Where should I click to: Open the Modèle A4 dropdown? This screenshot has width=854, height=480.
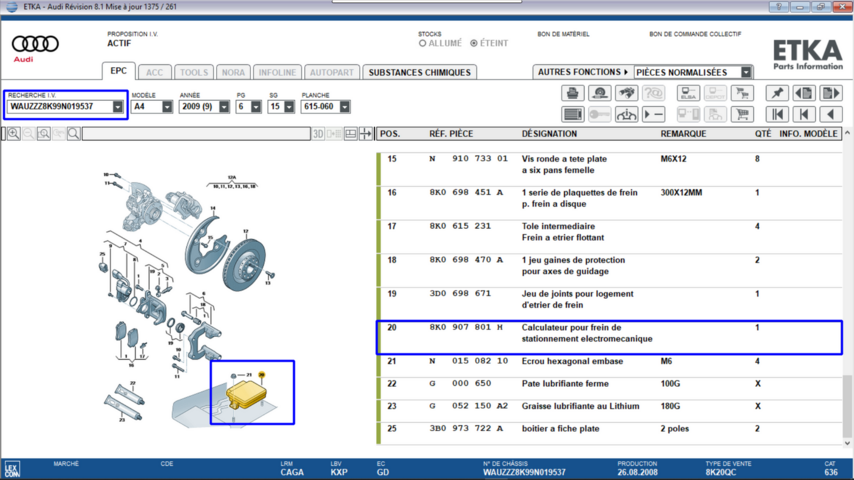(167, 107)
